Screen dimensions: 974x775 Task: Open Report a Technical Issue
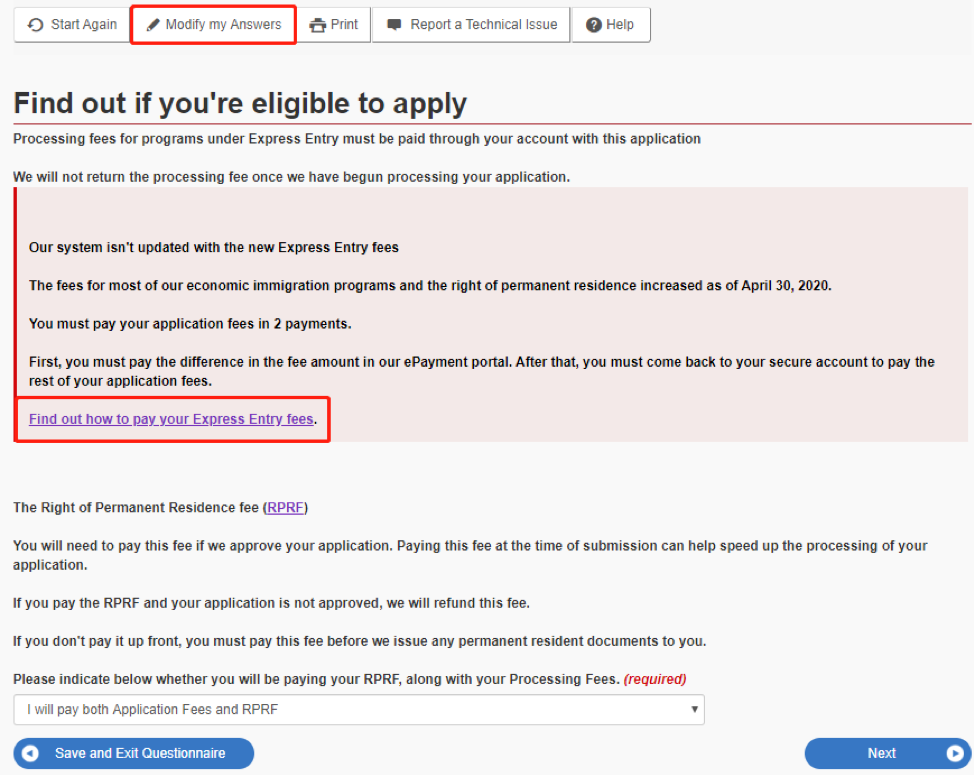(x=483, y=25)
